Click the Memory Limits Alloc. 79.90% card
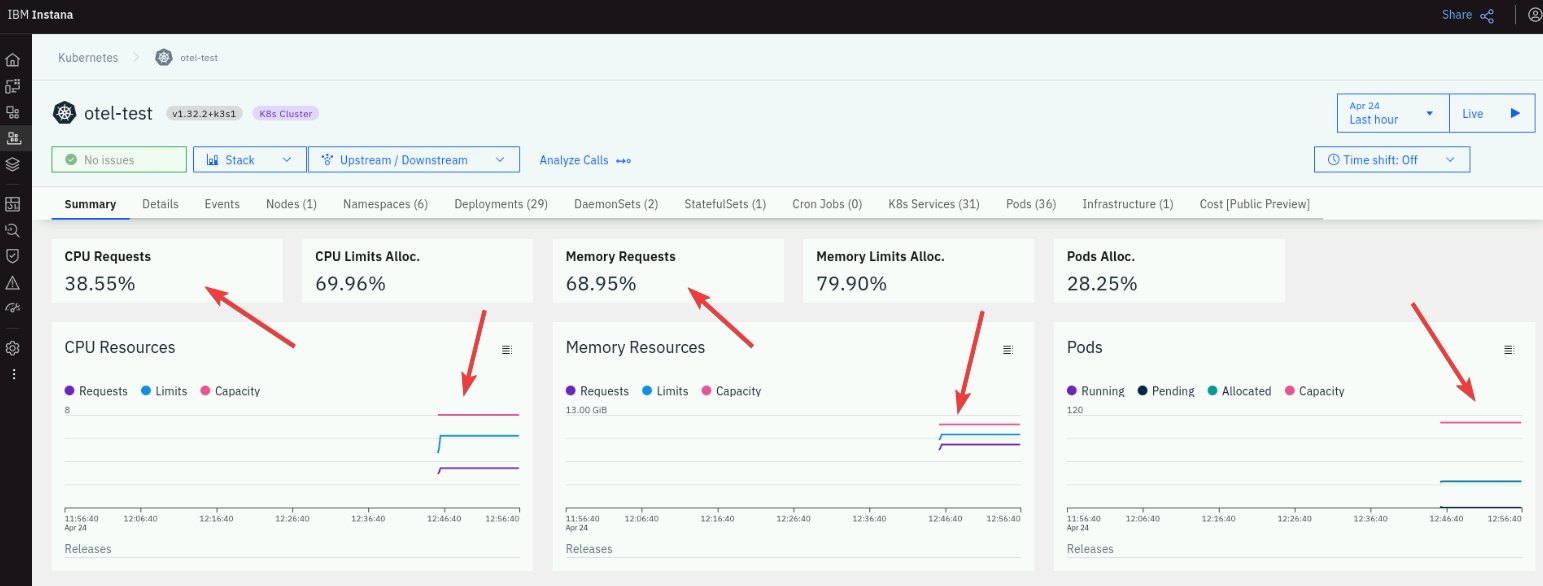Screen dimensions: 1543x586 (x=919, y=270)
